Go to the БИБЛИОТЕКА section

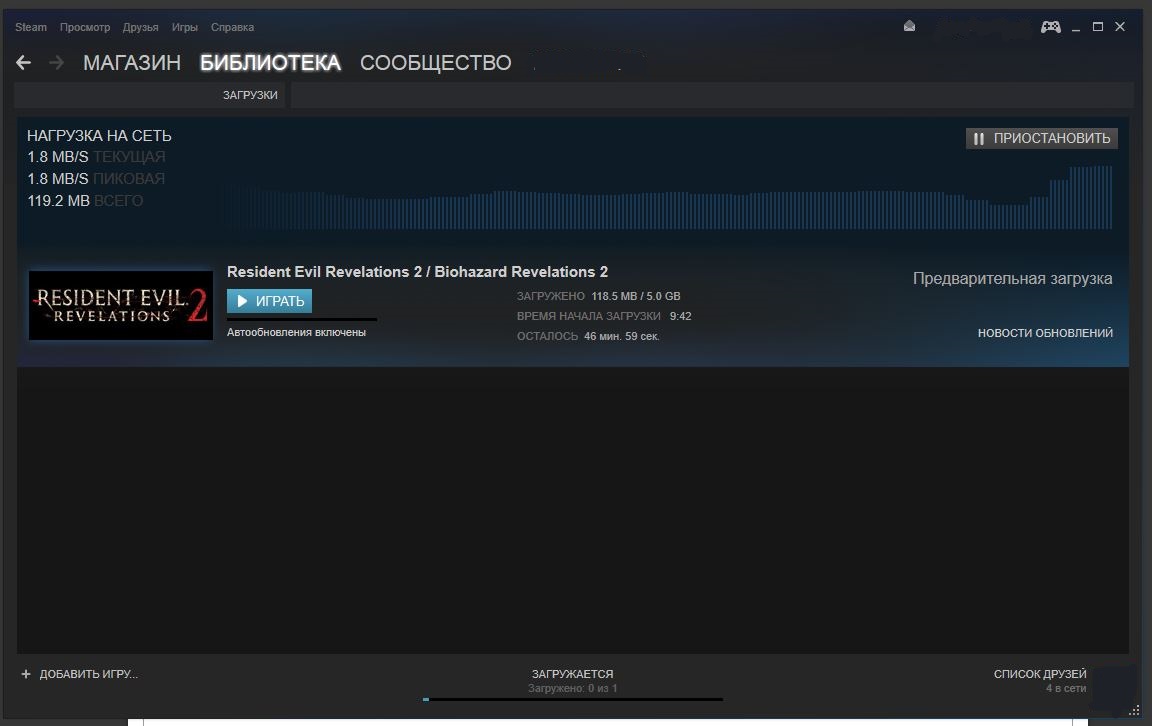coord(270,63)
